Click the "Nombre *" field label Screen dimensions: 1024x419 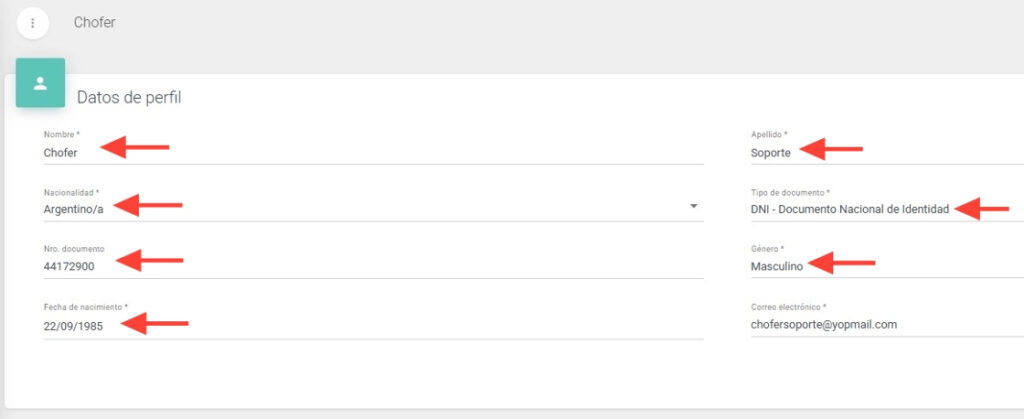point(62,135)
